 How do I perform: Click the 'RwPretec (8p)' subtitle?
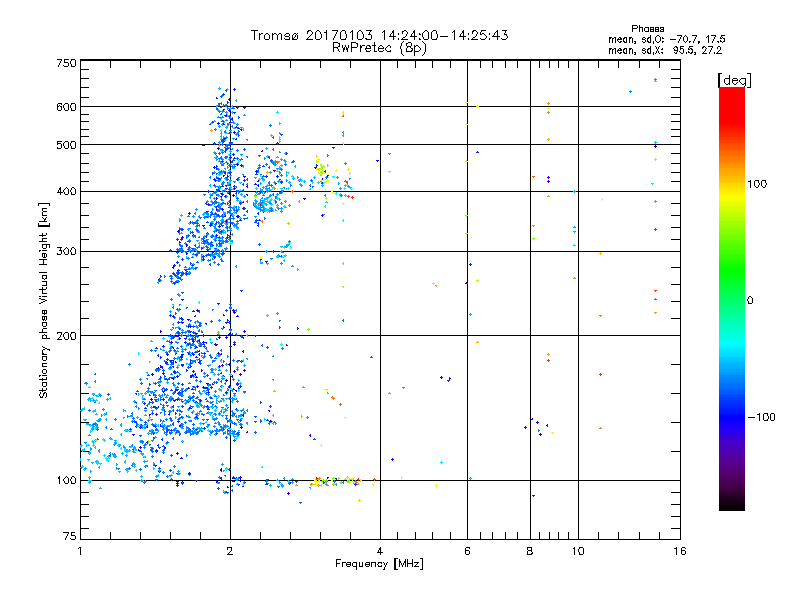(379, 48)
